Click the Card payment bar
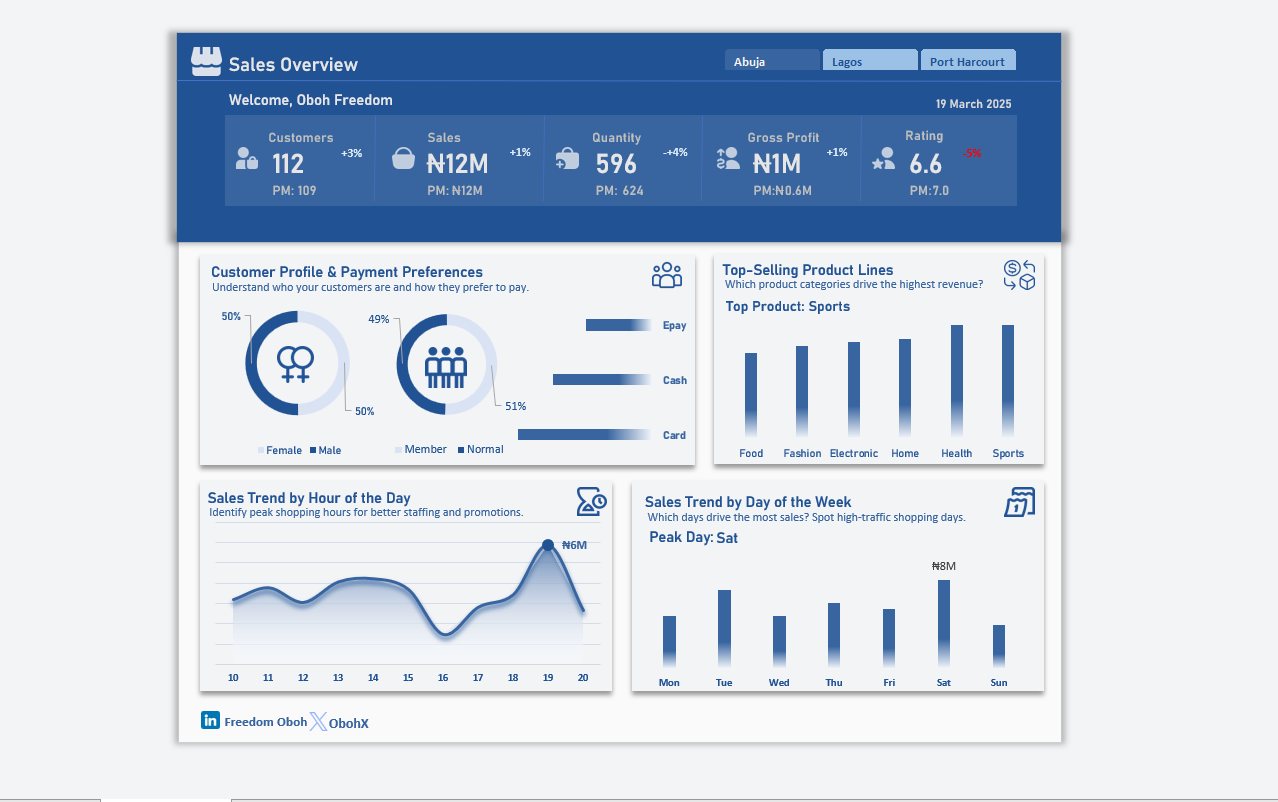 585,434
